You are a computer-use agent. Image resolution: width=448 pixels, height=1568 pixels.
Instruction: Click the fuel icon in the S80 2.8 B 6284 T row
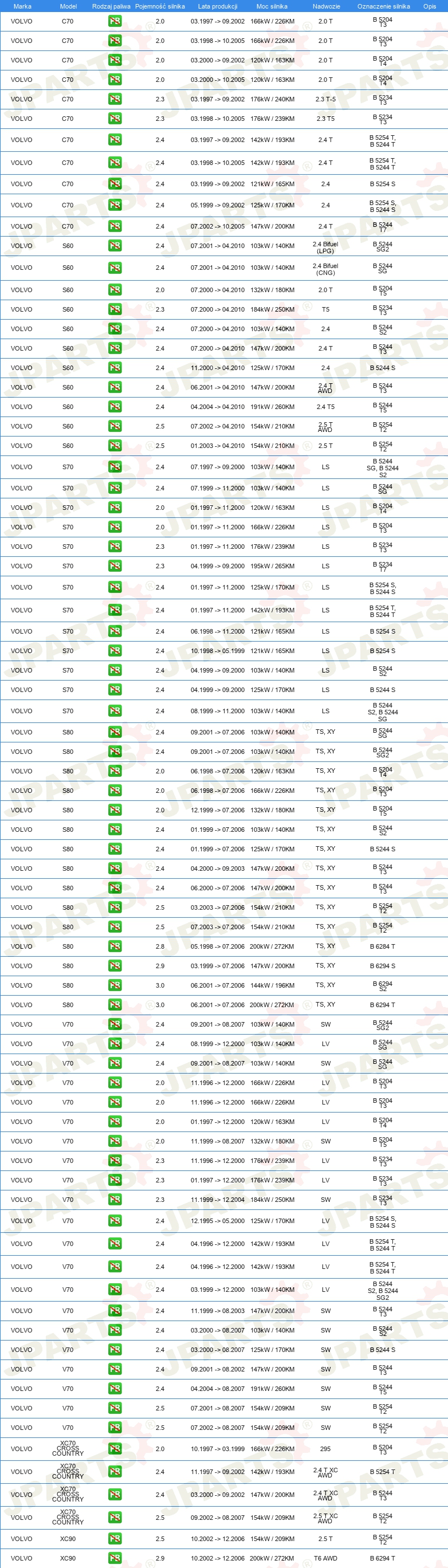[x=115, y=946]
